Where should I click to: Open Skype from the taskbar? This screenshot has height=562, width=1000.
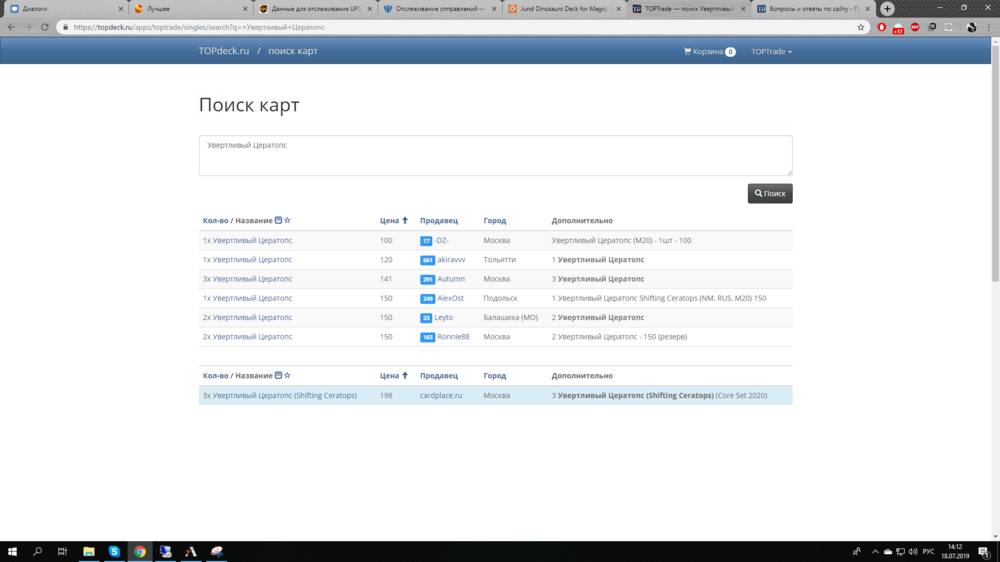pyautogui.click(x=114, y=551)
